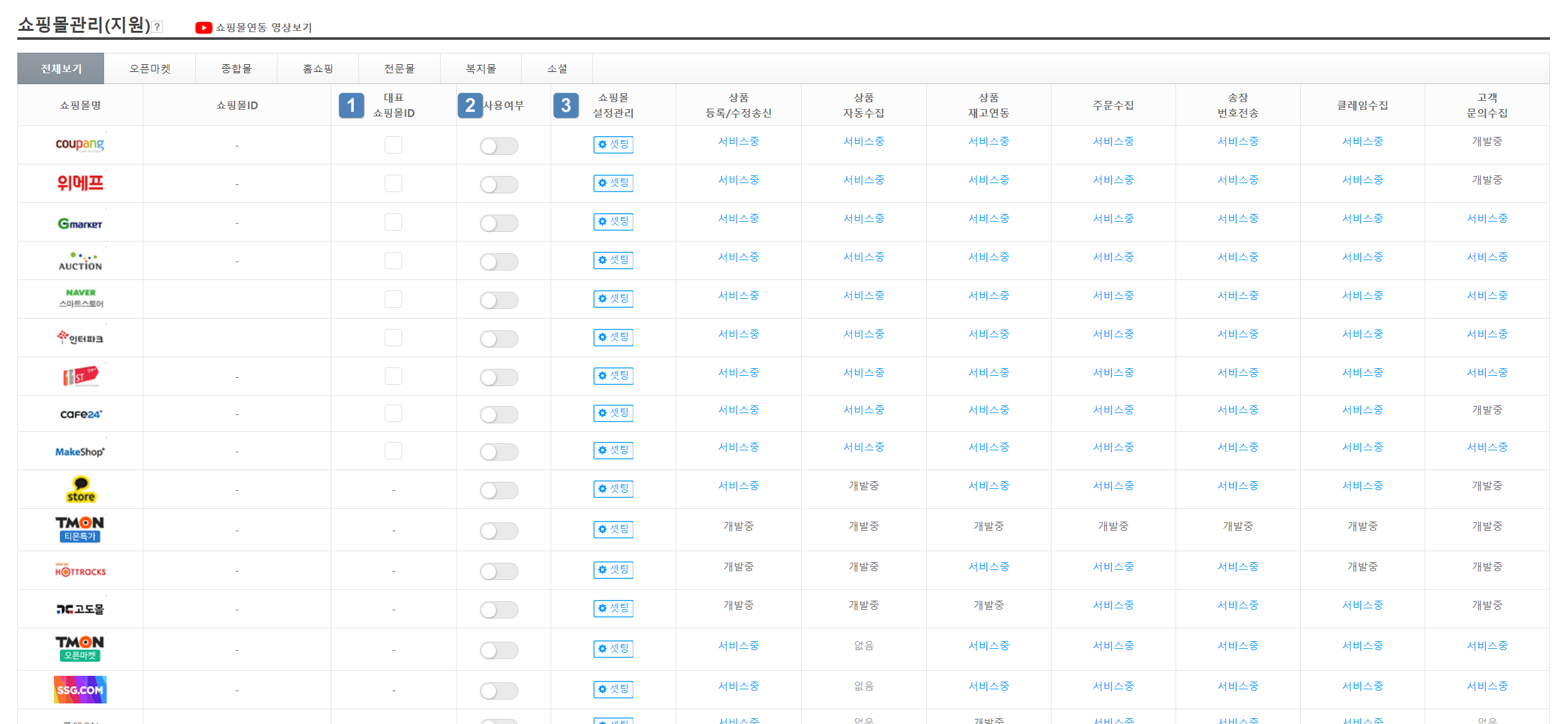Screen dimensions: 1568x724
Task: Switch to the 오픈마켓 tab
Action: (x=150, y=69)
